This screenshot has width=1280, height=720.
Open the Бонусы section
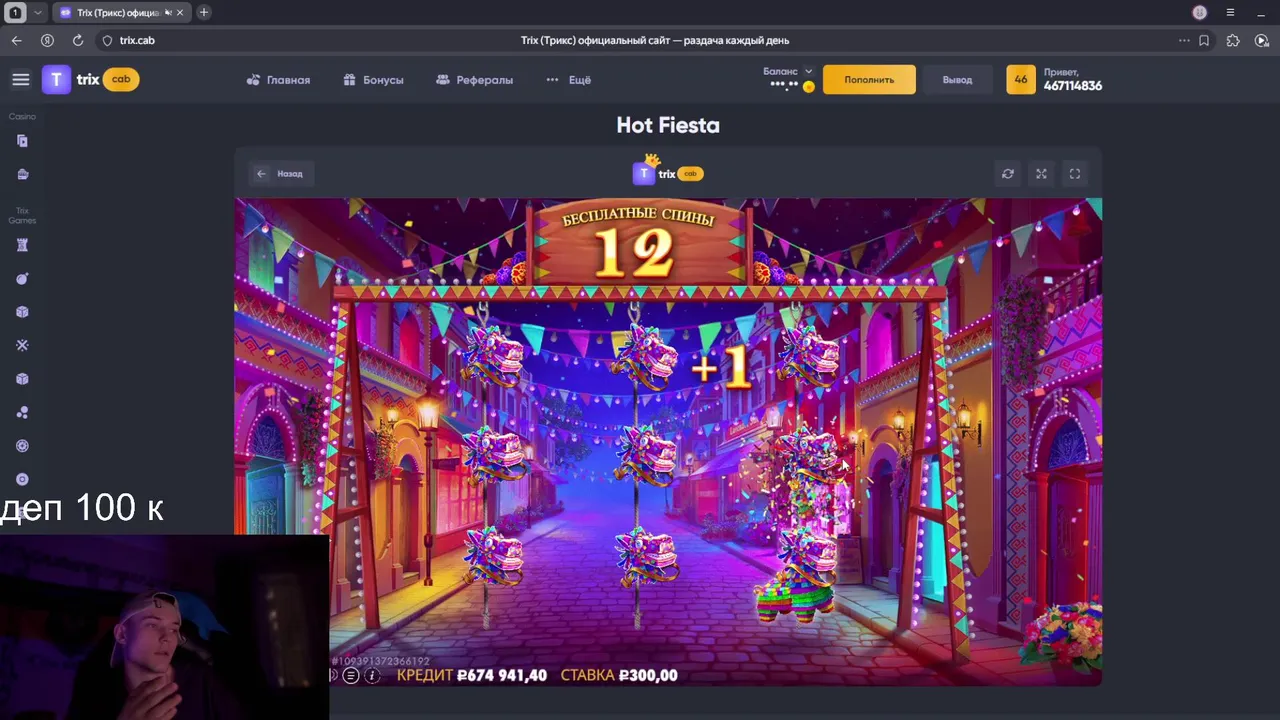click(373, 80)
